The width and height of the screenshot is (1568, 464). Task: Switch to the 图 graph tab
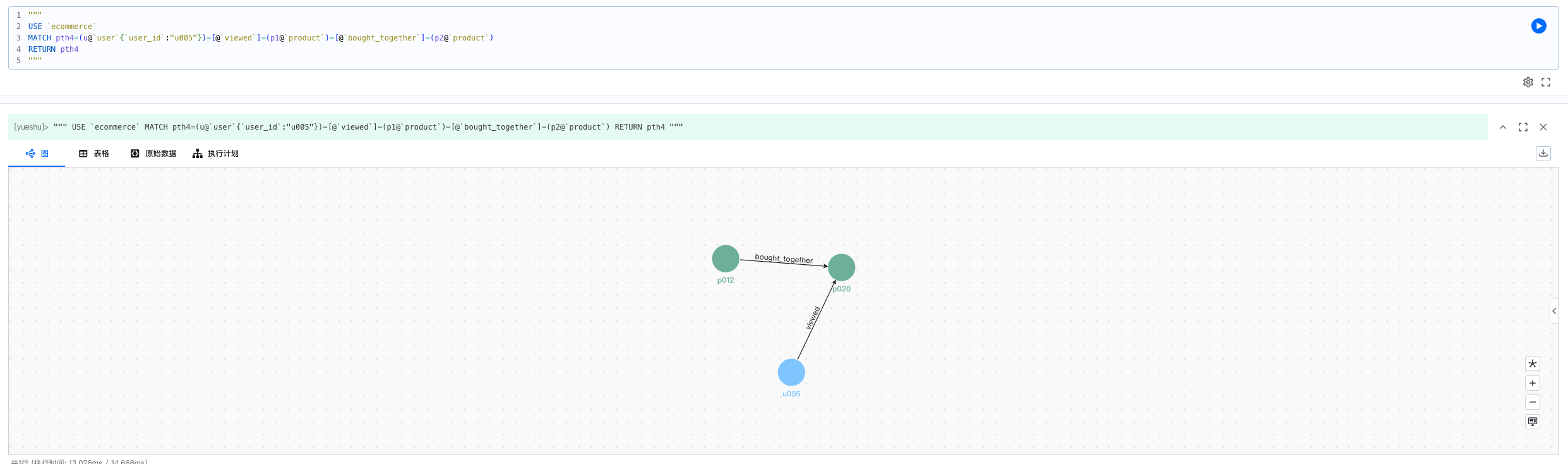click(x=37, y=154)
